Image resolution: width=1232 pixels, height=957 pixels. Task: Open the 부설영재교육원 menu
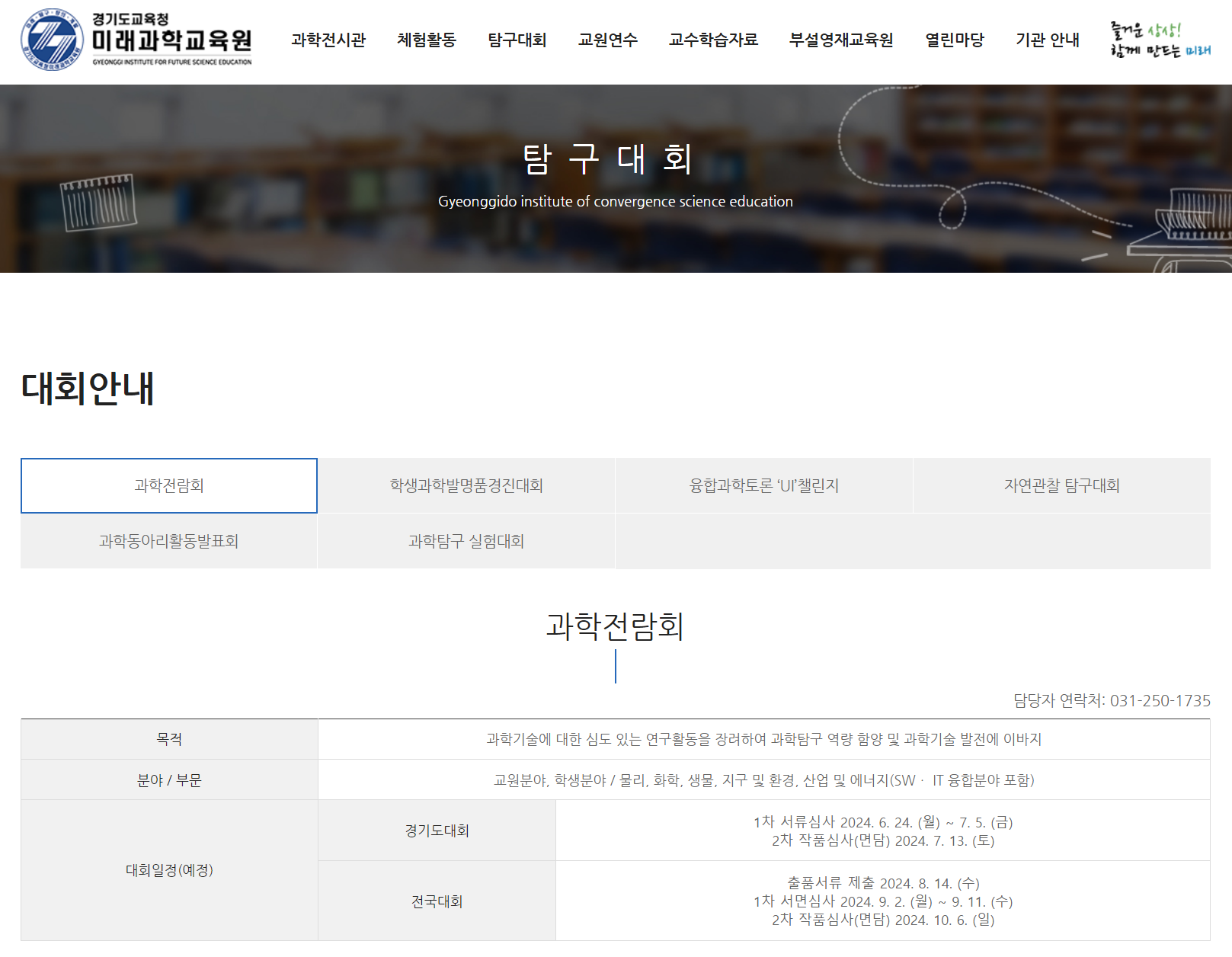point(841,40)
